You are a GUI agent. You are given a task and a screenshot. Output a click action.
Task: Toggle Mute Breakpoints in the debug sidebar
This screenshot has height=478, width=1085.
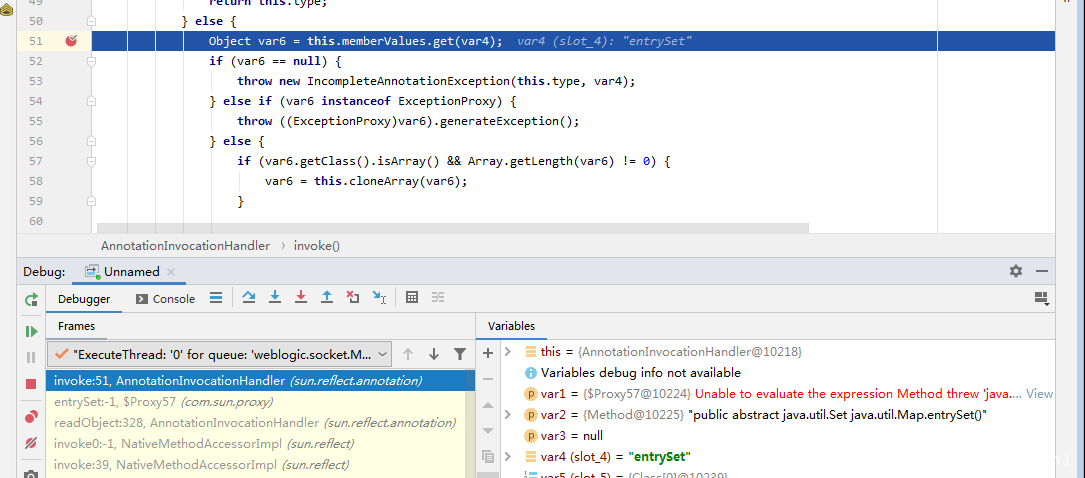click(31, 443)
